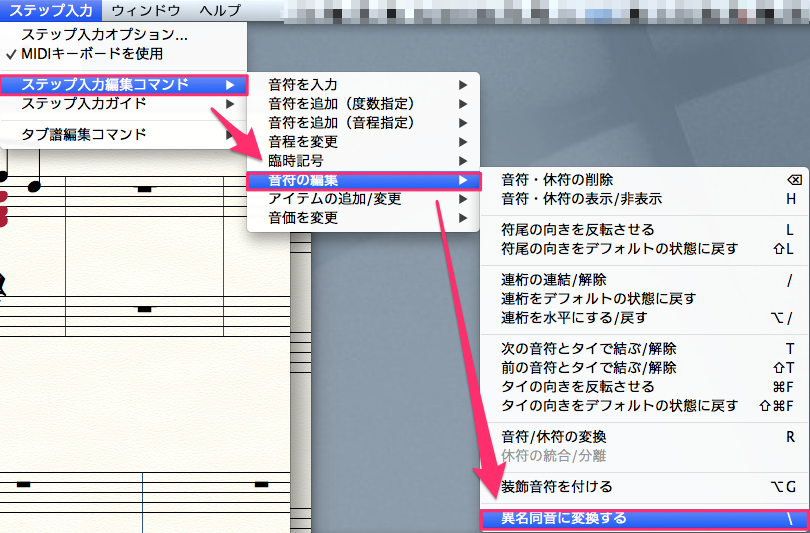Screen dimensions: 810x533
Task: Select 音符・休符の表示/非表示 command
Action: [645, 199]
